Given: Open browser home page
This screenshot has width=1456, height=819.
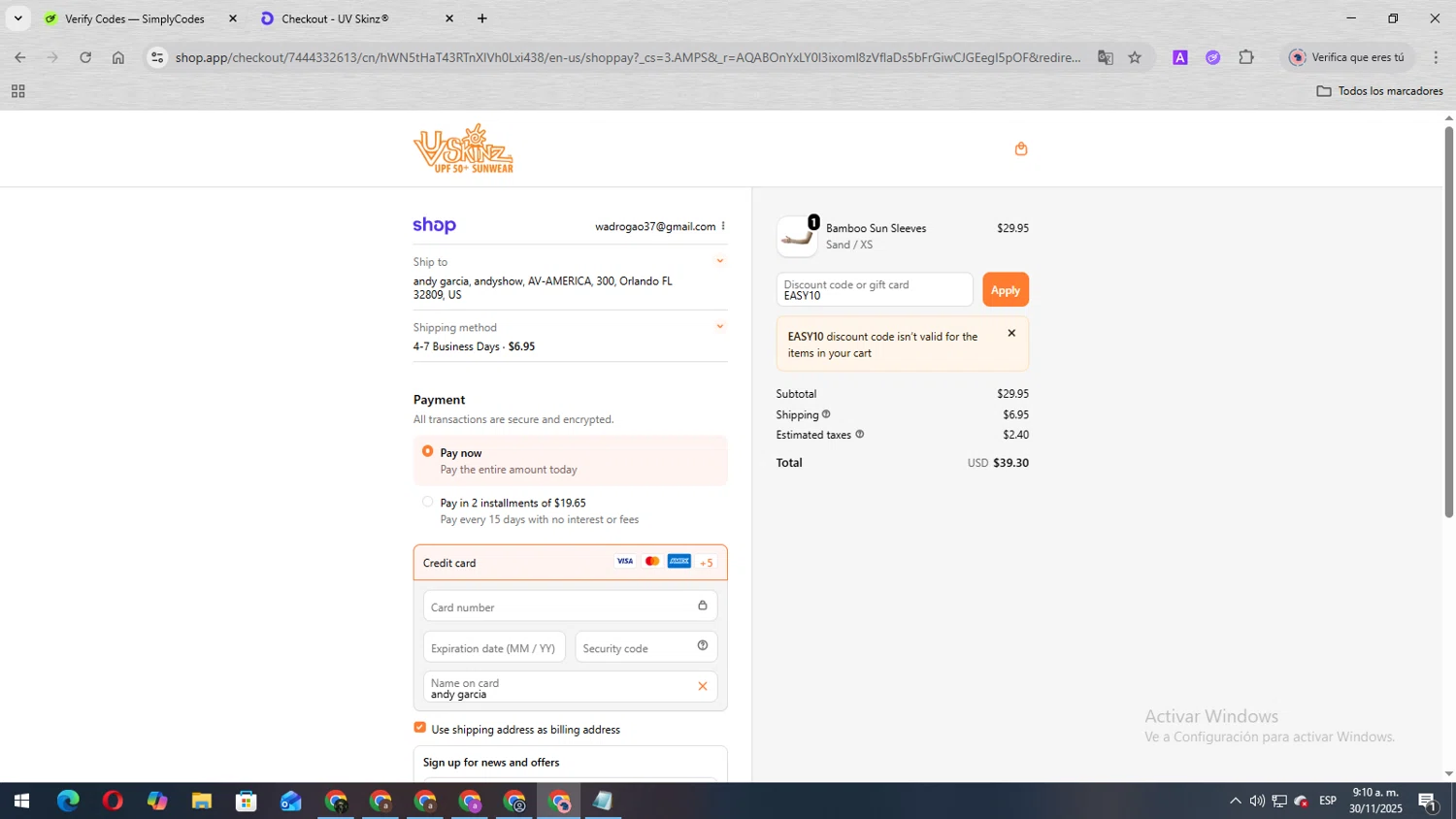Looking at the screenshot, I should pos(118,57).
